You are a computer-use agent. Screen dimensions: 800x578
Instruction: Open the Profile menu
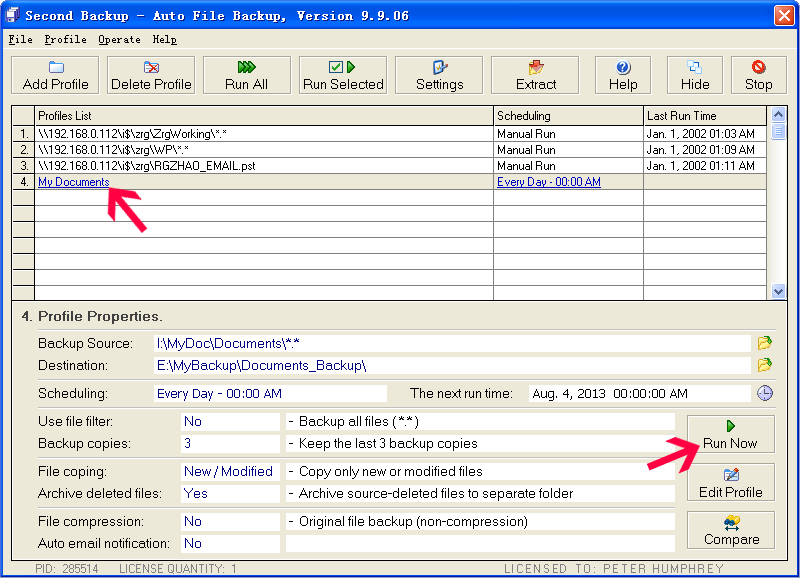[65, 39]
